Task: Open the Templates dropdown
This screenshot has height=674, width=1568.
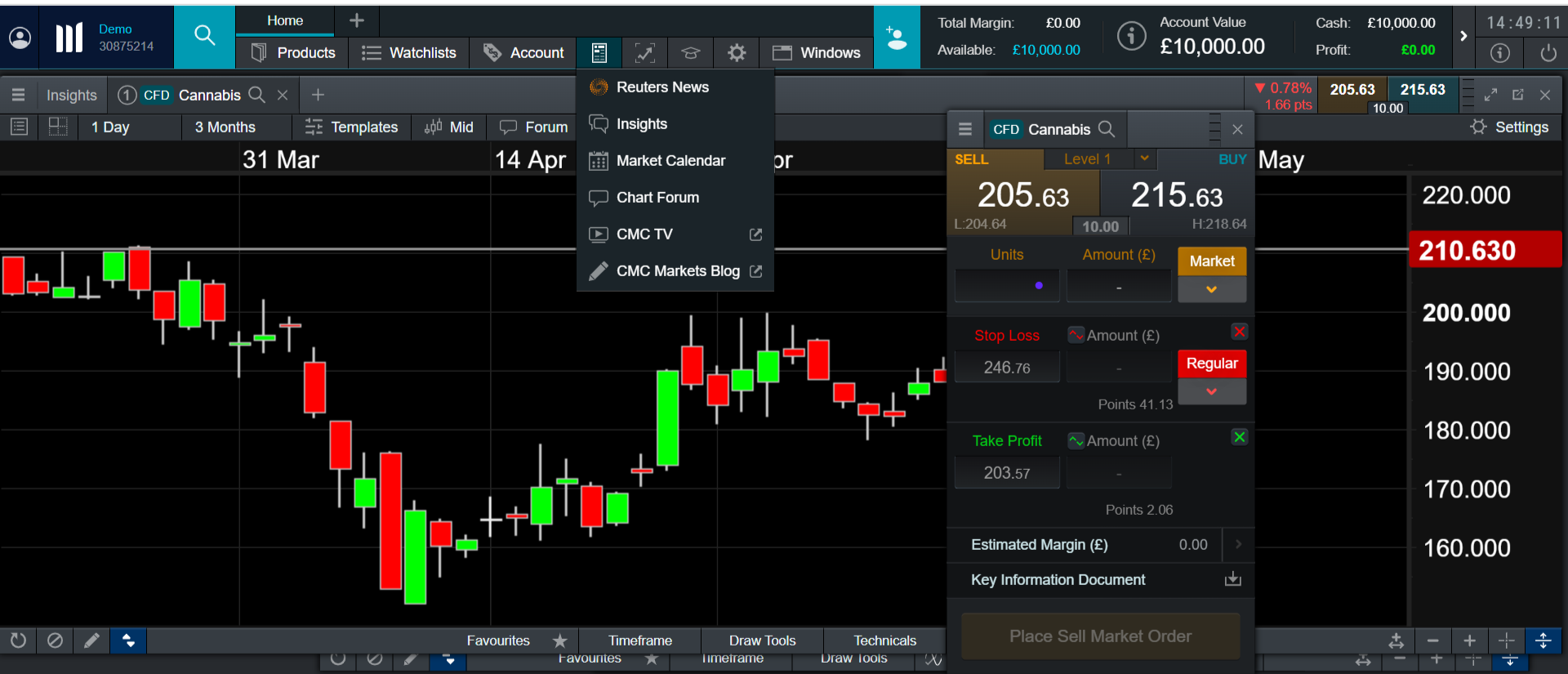Action: (351, 127)
